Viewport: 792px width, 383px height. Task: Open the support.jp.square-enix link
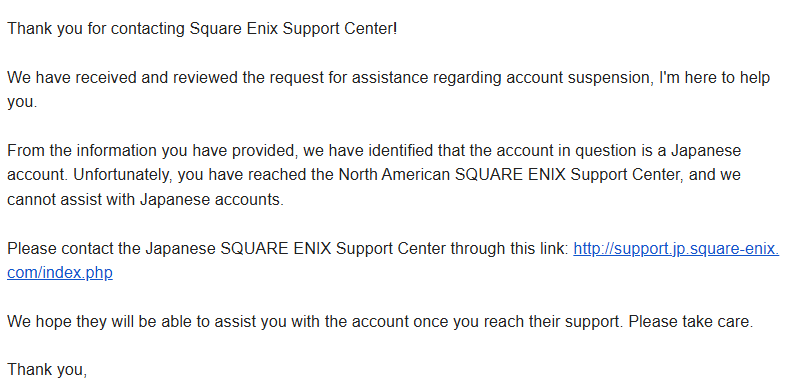676,249
